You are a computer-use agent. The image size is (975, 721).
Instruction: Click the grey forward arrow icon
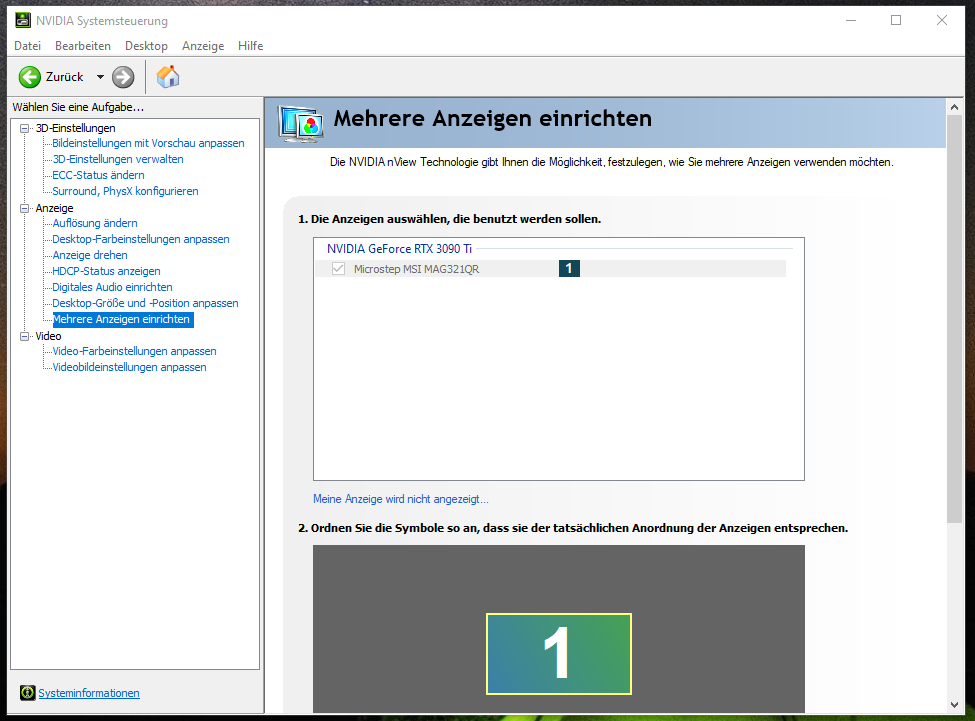123,77
